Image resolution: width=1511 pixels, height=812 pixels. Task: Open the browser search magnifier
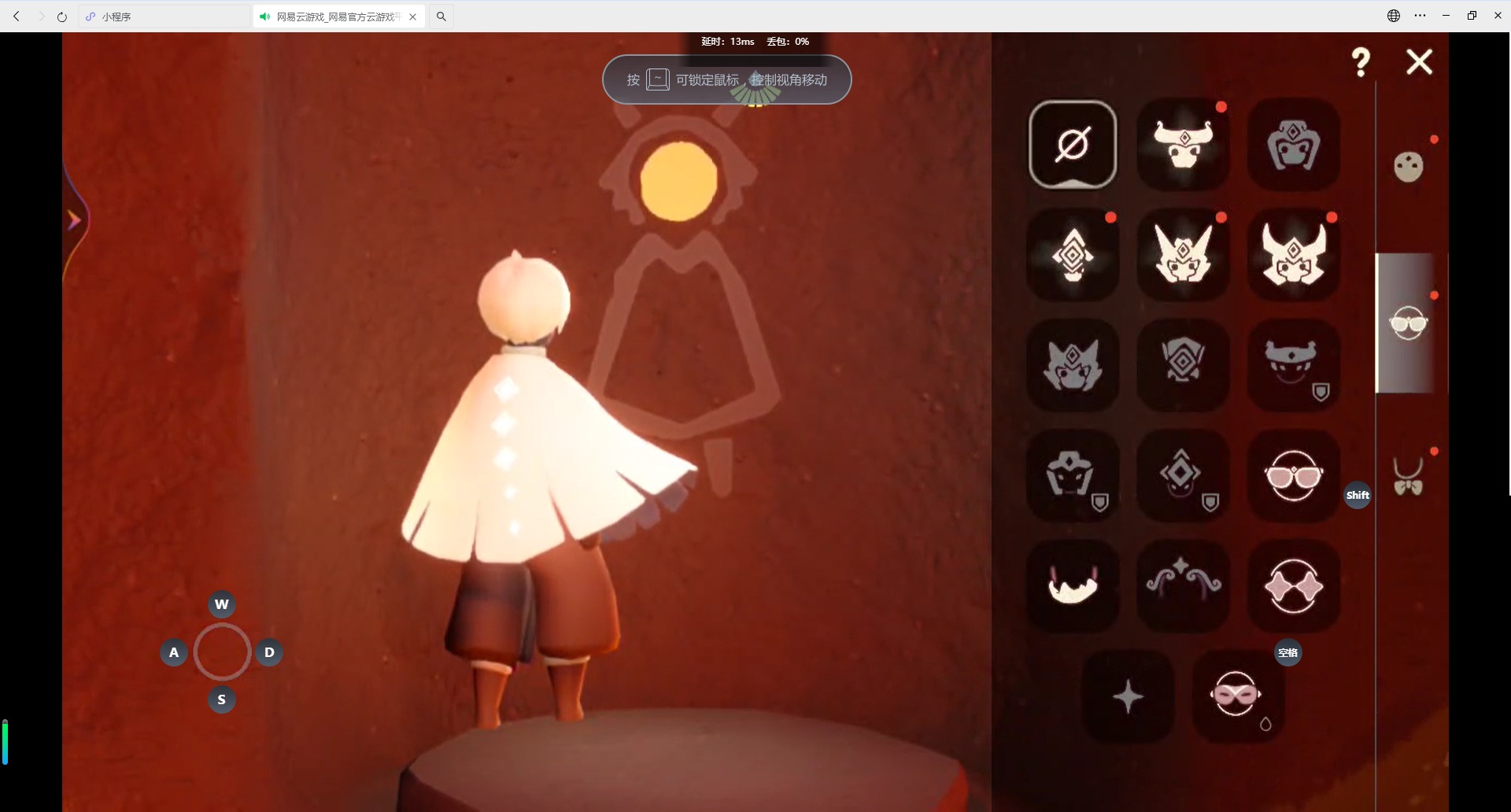[441, 17]
